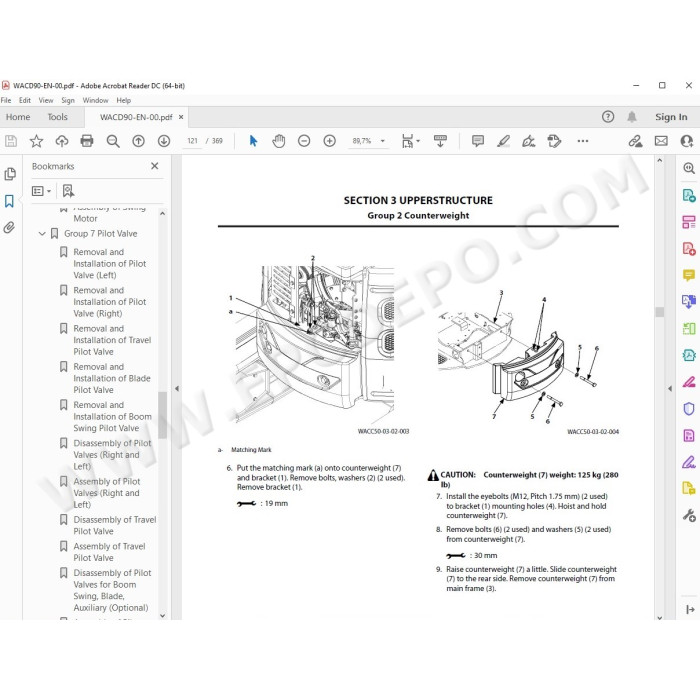Click the scrolling mode keyboard icon

click(x=440, y=141)
